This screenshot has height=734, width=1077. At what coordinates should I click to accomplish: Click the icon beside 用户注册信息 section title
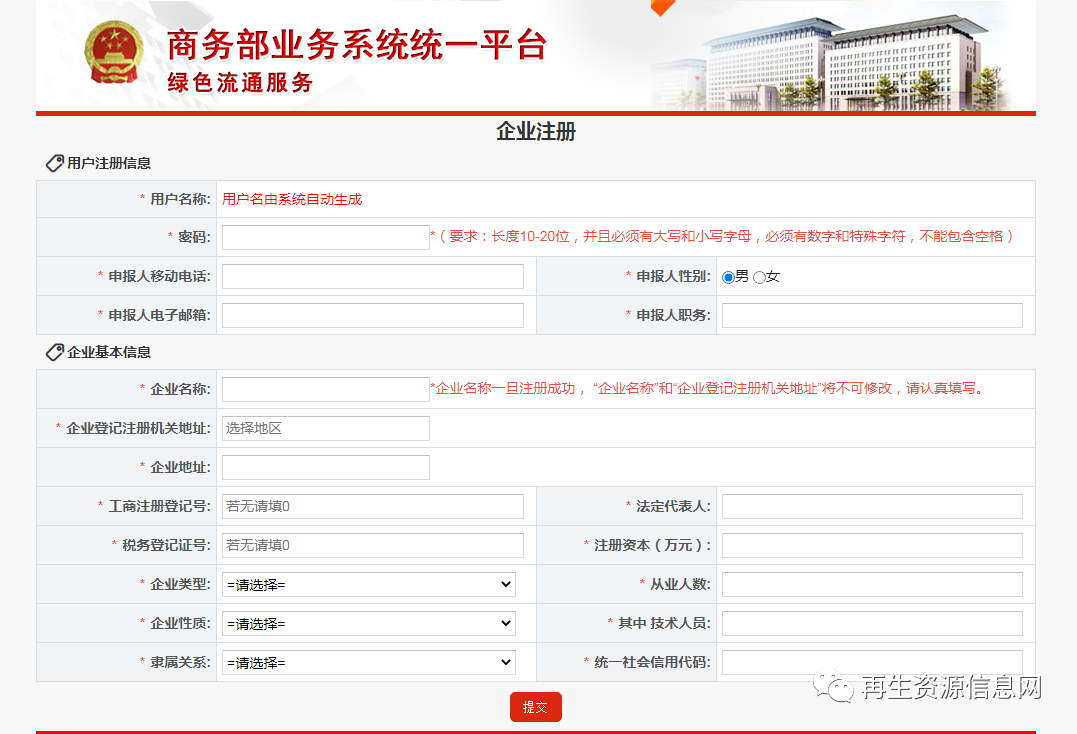click(55, 161)
